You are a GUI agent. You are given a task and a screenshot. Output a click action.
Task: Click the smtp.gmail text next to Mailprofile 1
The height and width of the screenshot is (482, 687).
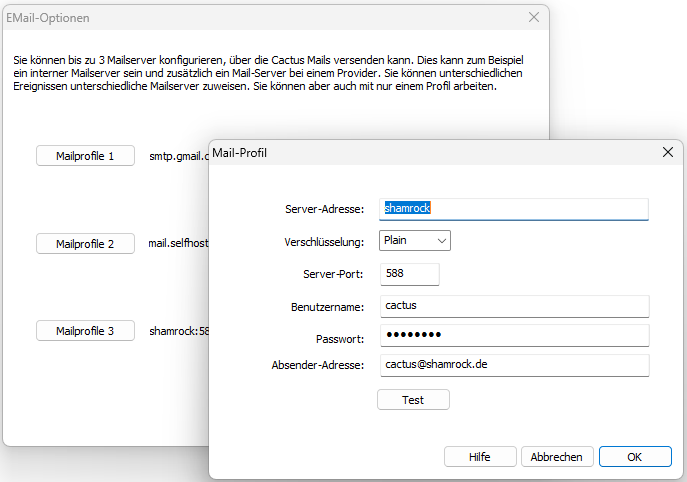click(179, 156)
